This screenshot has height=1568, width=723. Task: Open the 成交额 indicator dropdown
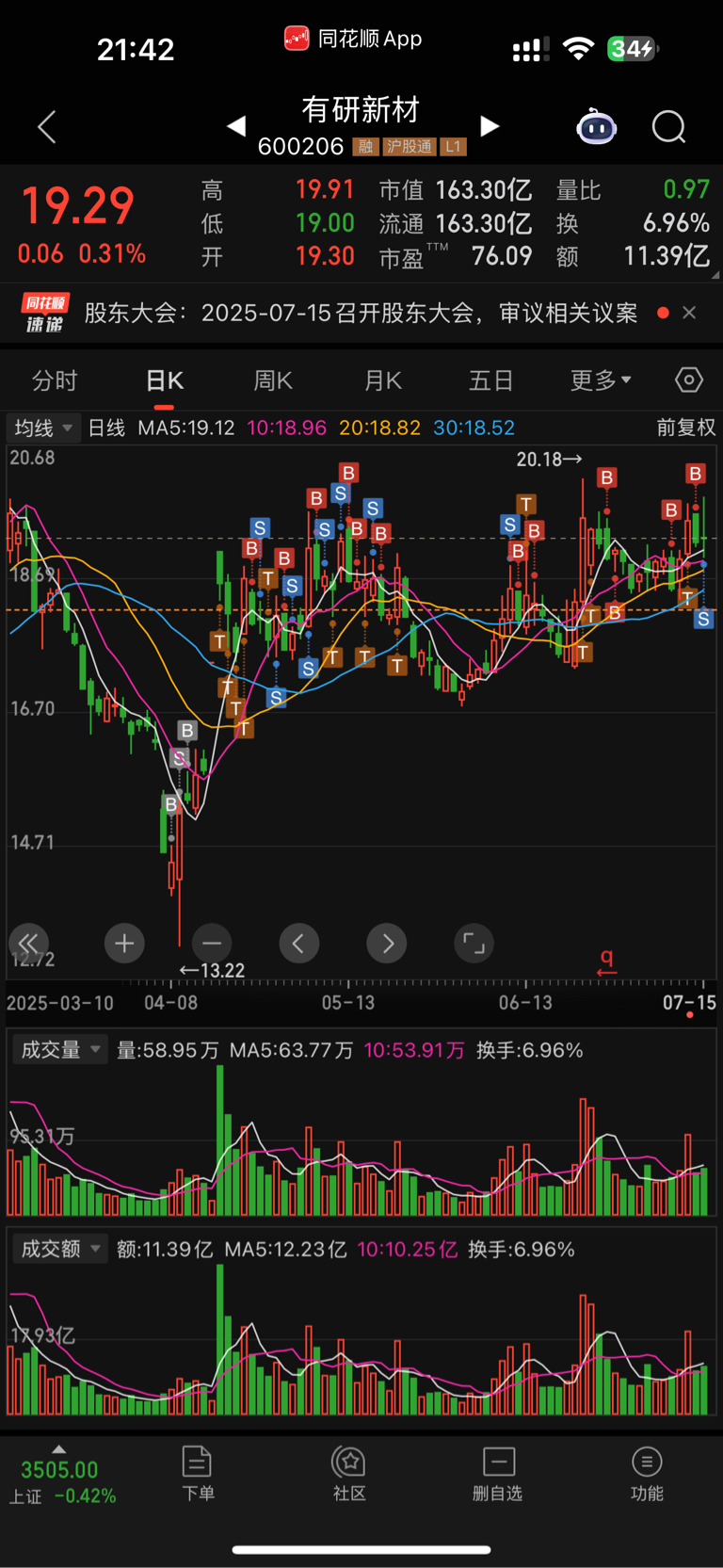tap(59, 1249)
